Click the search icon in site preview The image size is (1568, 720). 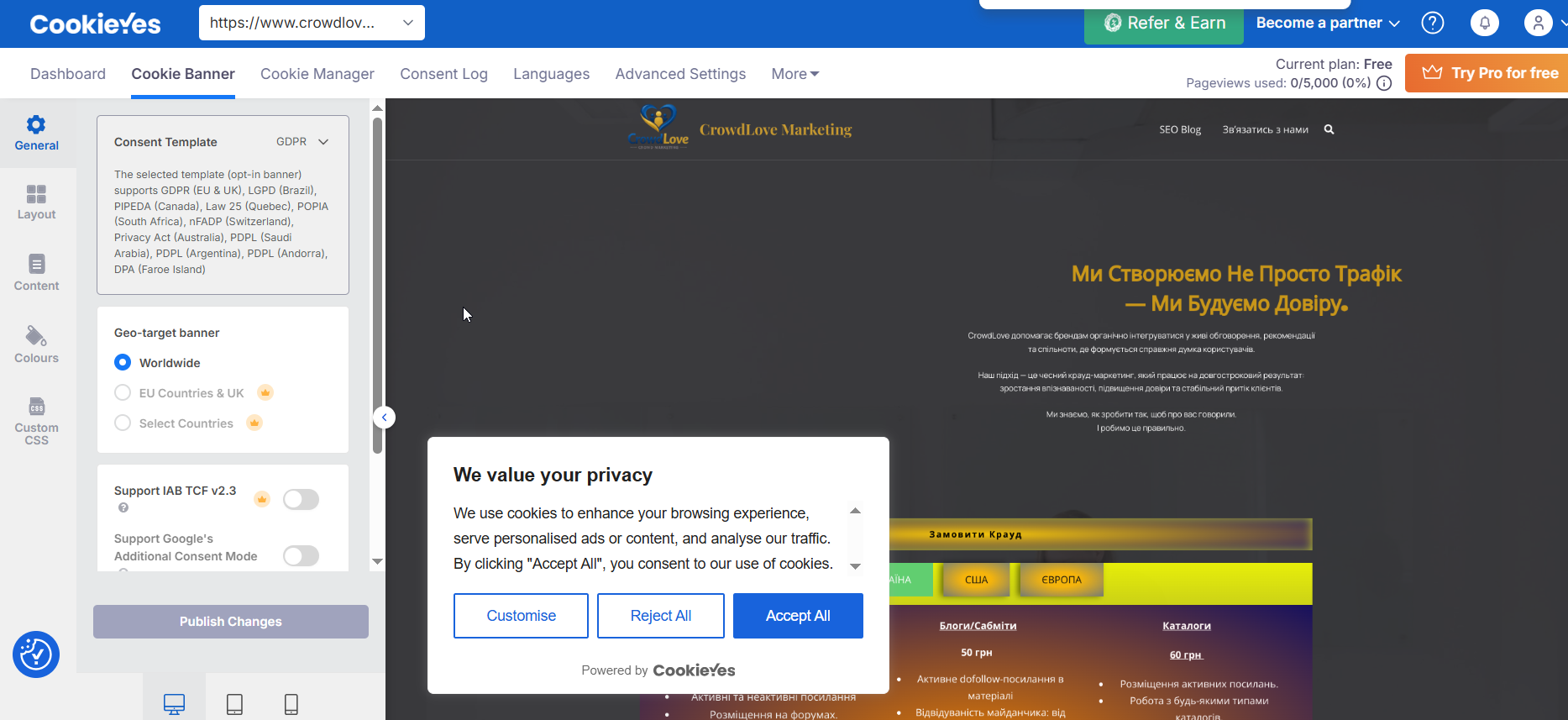click(1329, 129)
